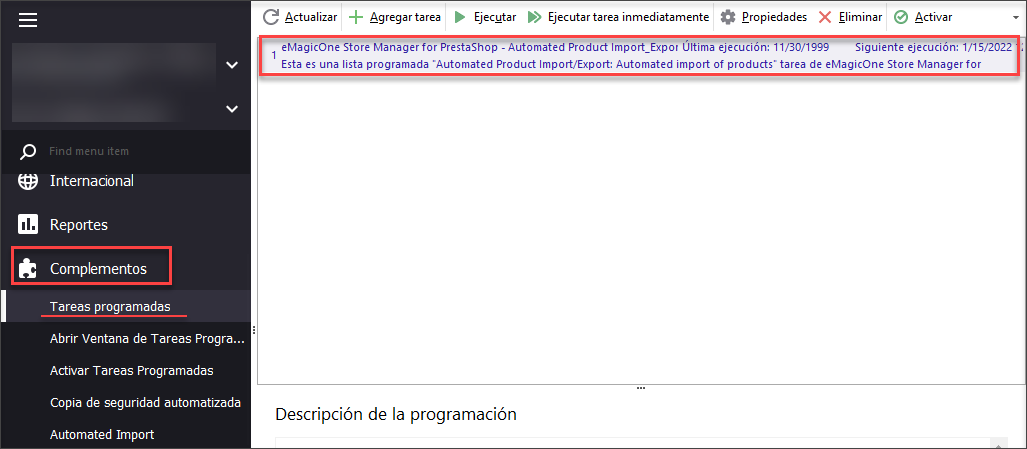Click Ejecutar tarea inmediatamente label
1027x449 pixels.
point(628,17)
